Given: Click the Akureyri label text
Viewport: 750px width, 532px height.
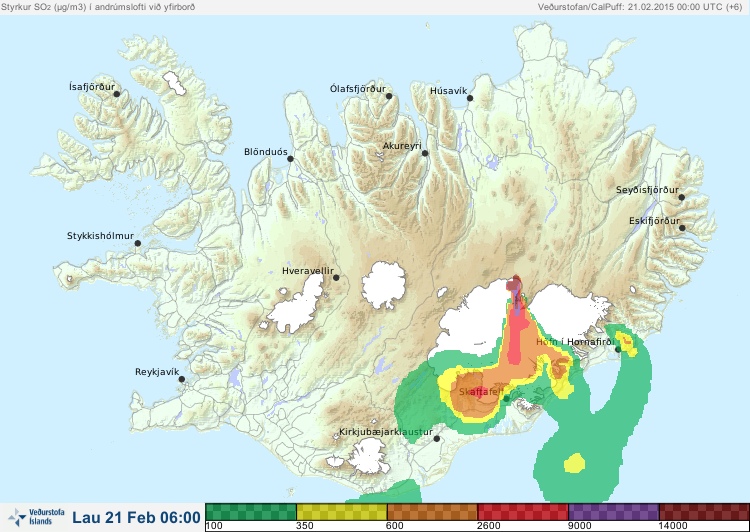Looking at the screenshot, I should [x=402, y=146].
